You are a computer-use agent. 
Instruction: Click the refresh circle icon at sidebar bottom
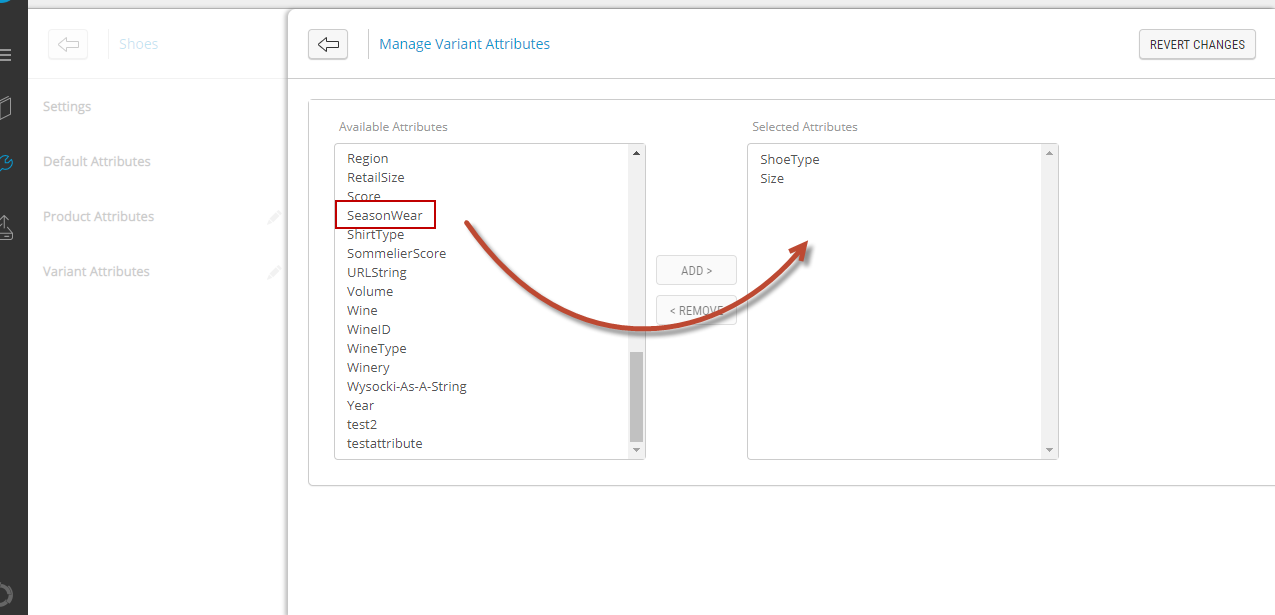(6, 592)
